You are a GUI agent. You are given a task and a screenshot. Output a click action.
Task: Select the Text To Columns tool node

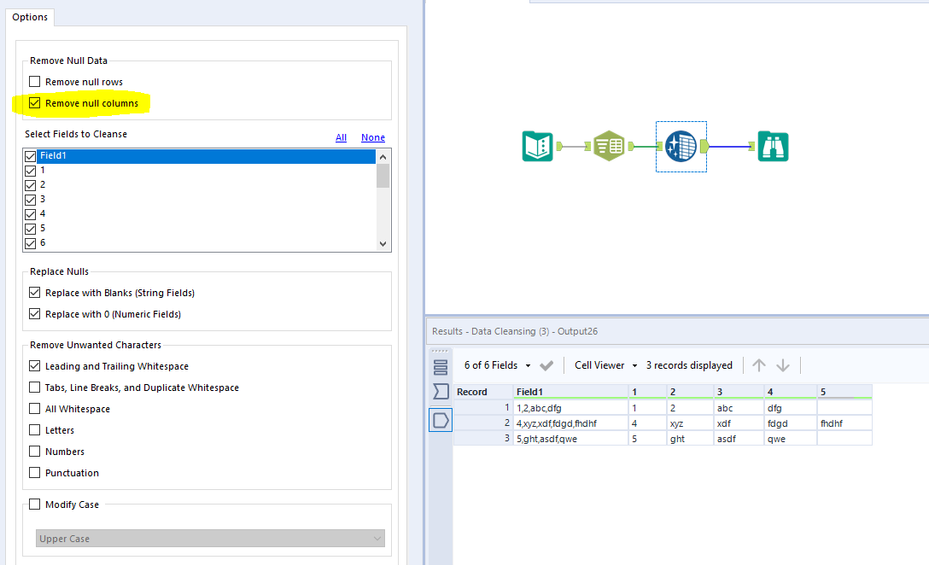click(x=609, y=146)
